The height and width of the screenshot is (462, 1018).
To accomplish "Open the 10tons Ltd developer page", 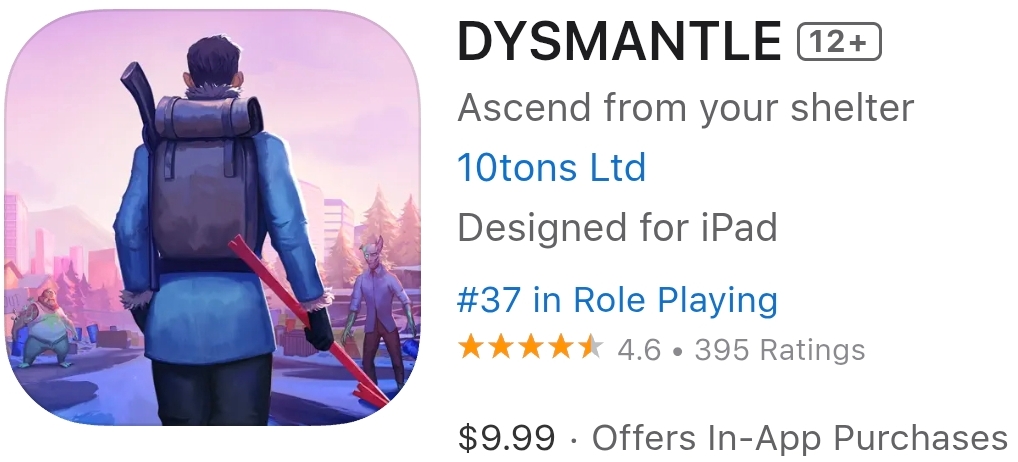I will (551, 167).
